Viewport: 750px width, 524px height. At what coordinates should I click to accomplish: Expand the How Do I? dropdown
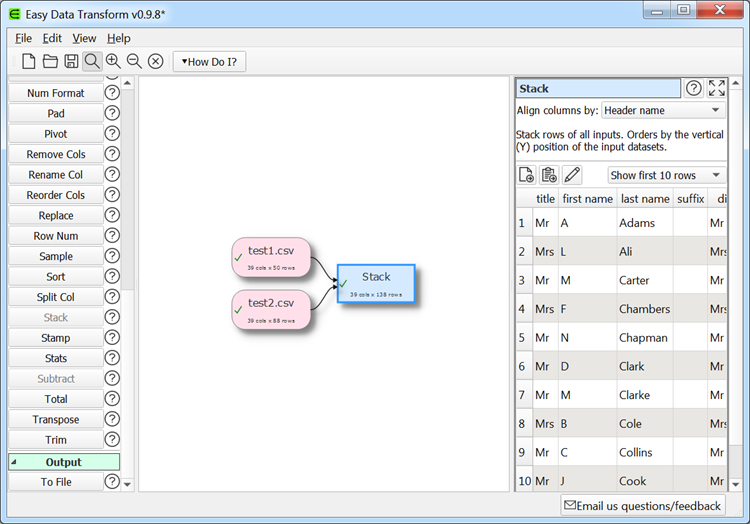pos(209,61)
